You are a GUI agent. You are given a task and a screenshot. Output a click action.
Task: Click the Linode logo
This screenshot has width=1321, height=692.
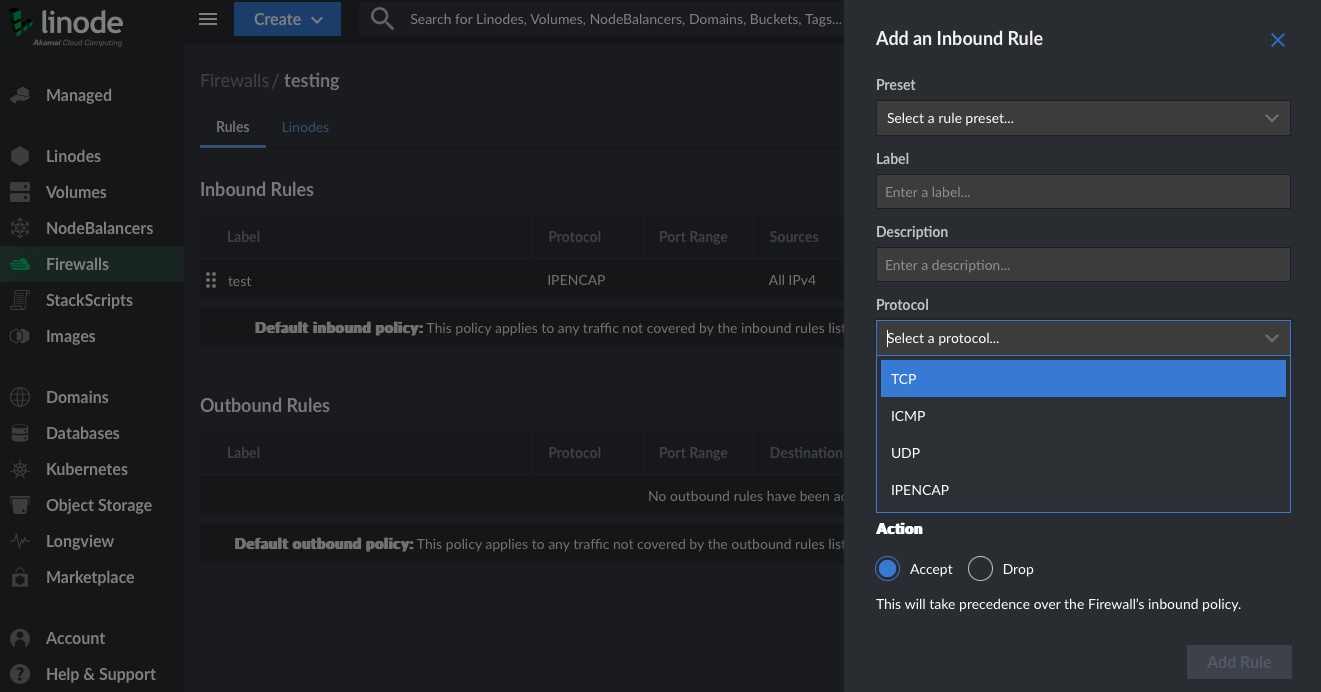click(x=66, y=25)
